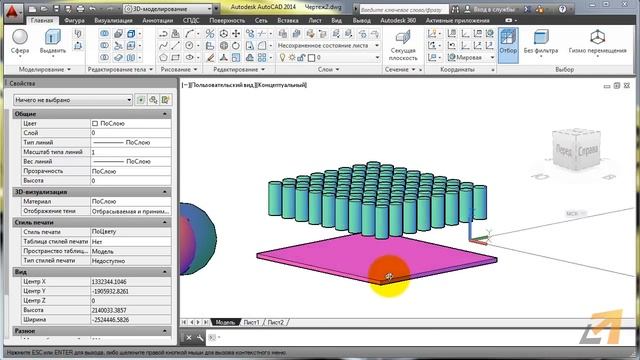Screen dimensions: 640x360
Task: Select the Сфера (sphere) modeling tool
Action: click(20, 42)
